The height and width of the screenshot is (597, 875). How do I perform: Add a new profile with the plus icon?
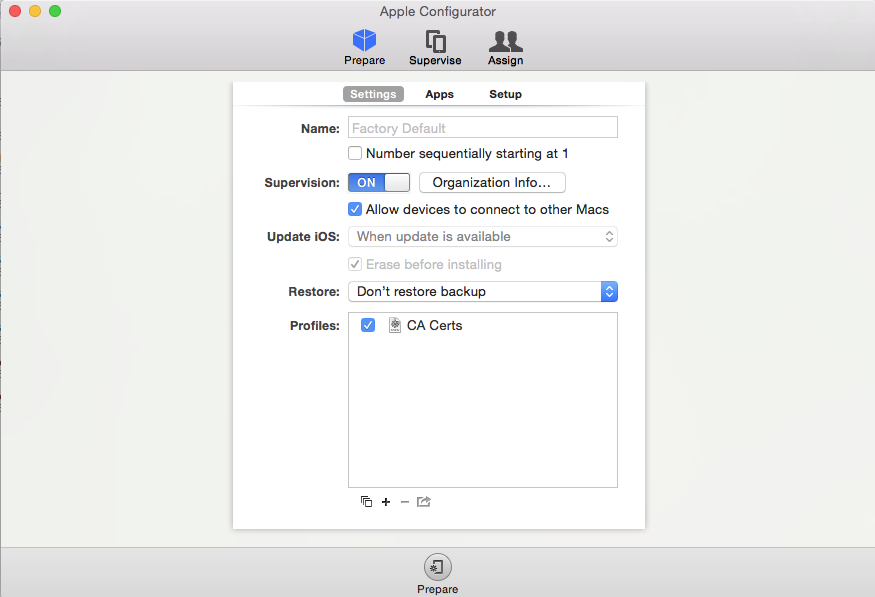pyautogui.click(x=386, y=502)
